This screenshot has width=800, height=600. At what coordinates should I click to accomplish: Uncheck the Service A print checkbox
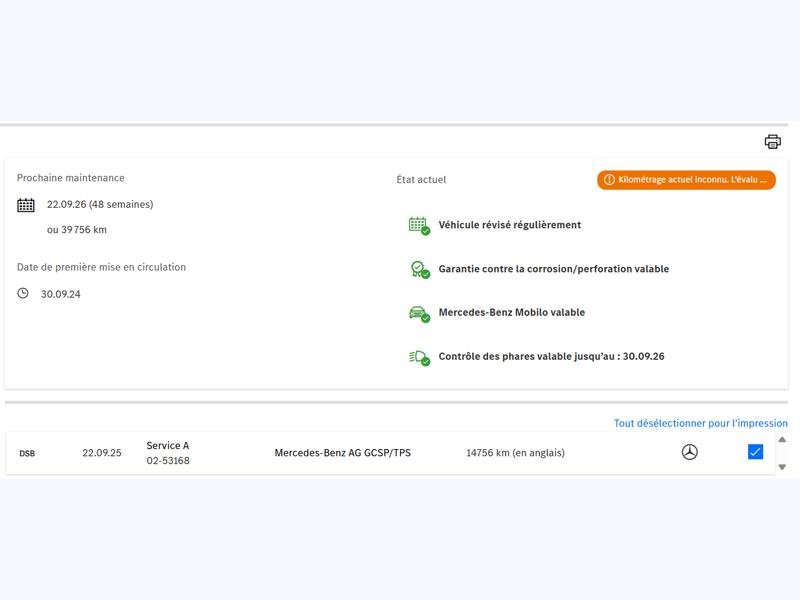pyautogui.click(x=755, y=452)
